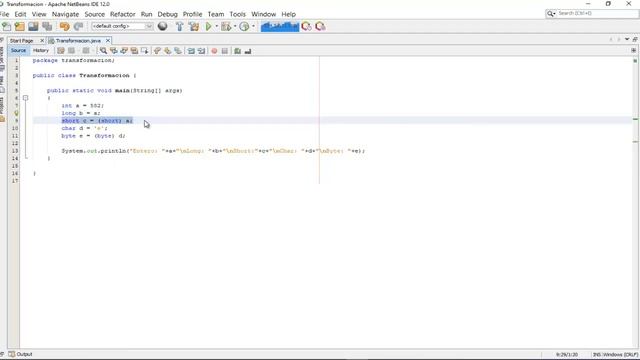This screenshot has height=360, width=640.
Task: Click Find Next Occurrence icon
Action: (124, 51)
